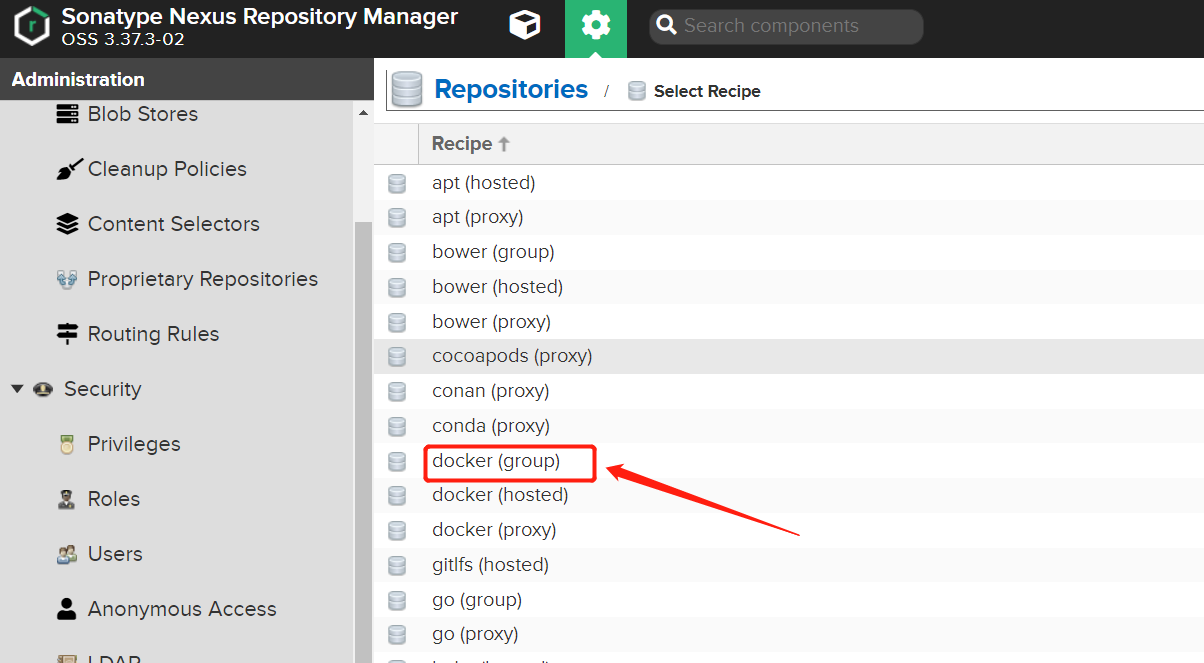
Task: Click the Content Selectors layers icon
Action: click(x=67, y=224)
